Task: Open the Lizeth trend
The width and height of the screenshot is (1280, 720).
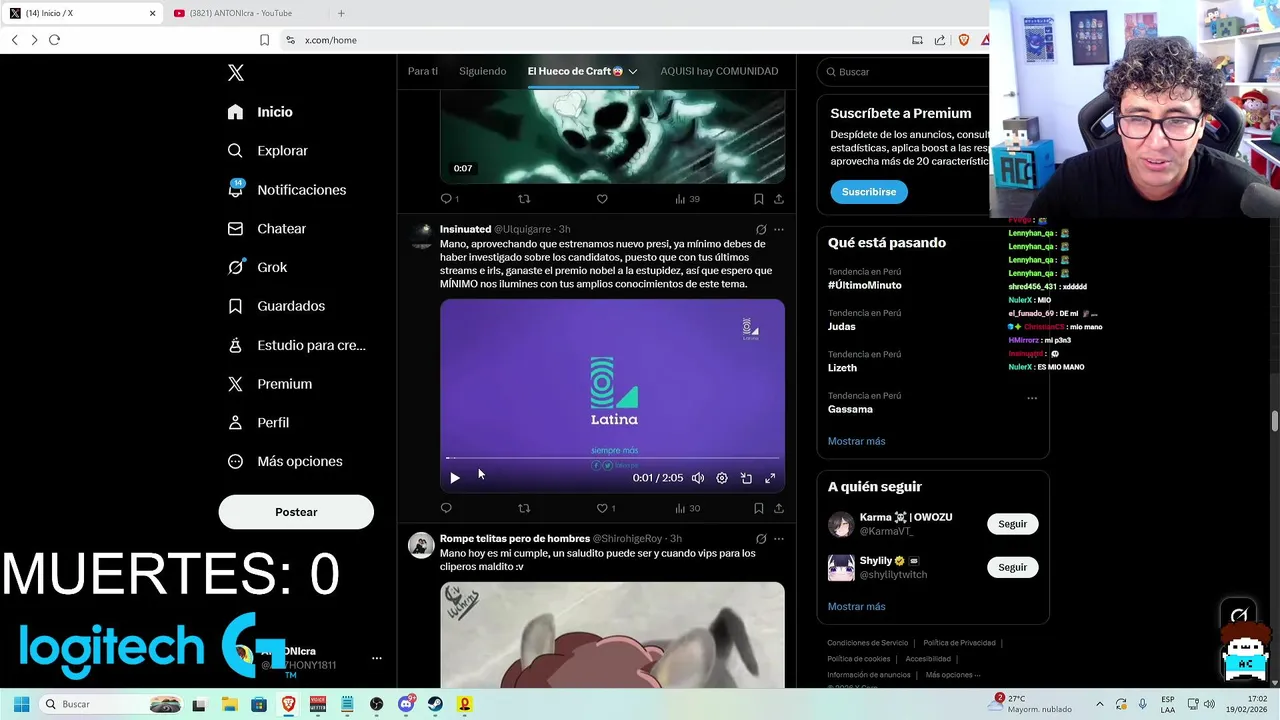Action: [842, 368]
